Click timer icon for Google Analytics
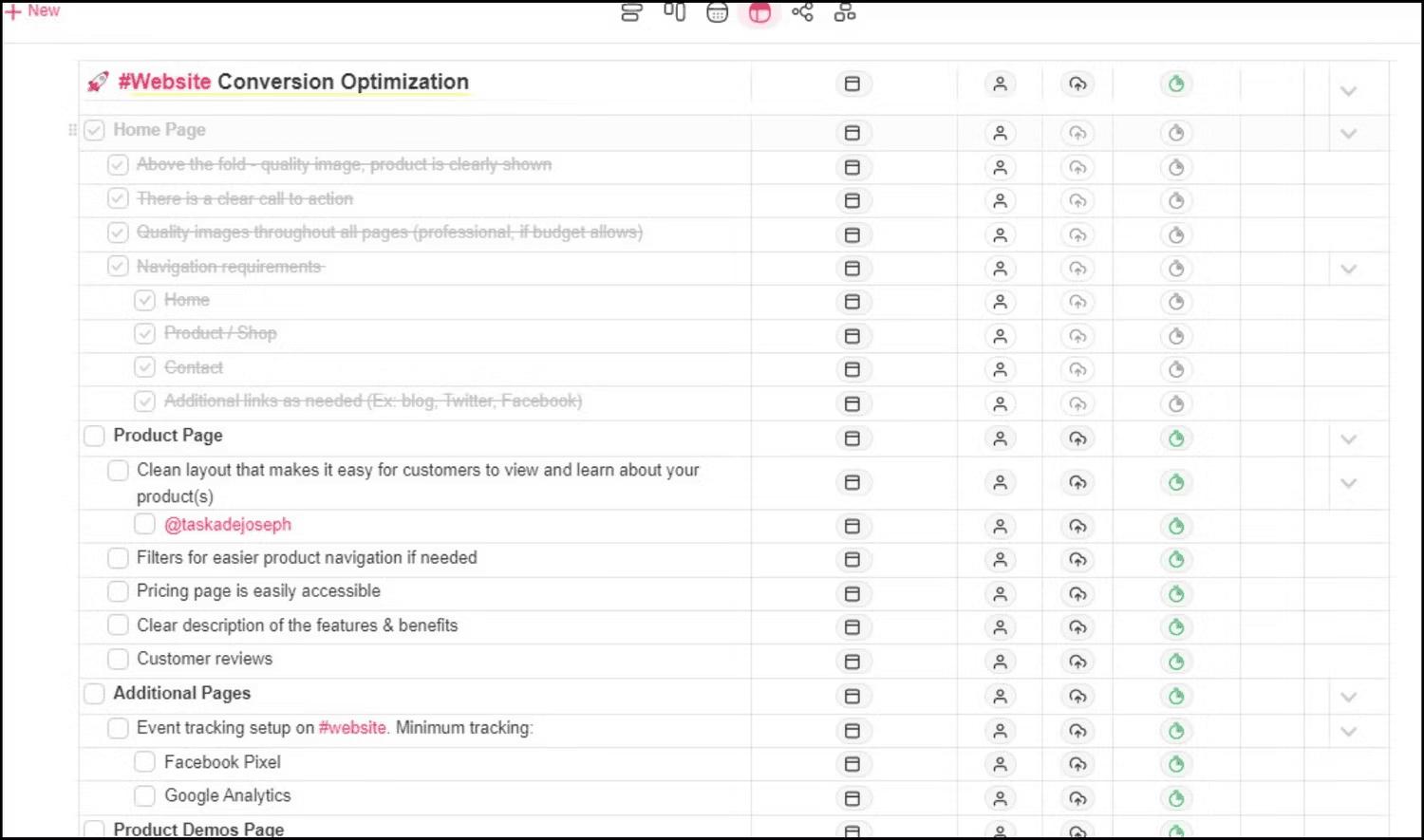 coord(1176,798)
